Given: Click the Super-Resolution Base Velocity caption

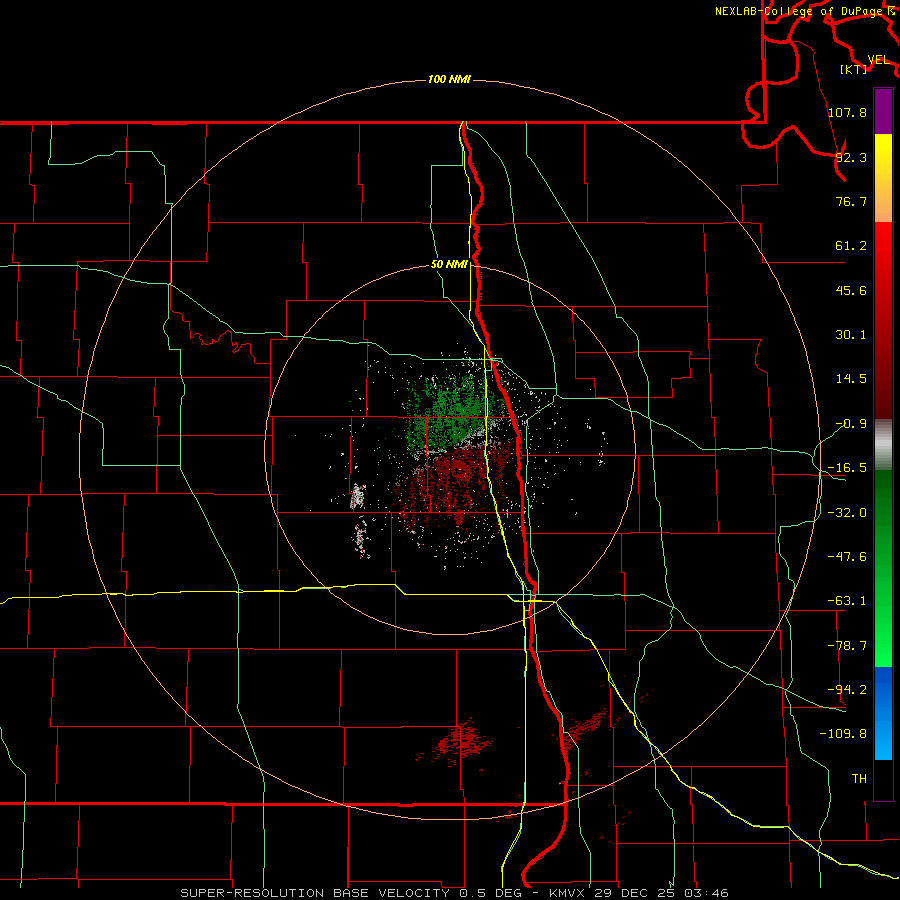Looking at the screenshot, I should 455,893.
